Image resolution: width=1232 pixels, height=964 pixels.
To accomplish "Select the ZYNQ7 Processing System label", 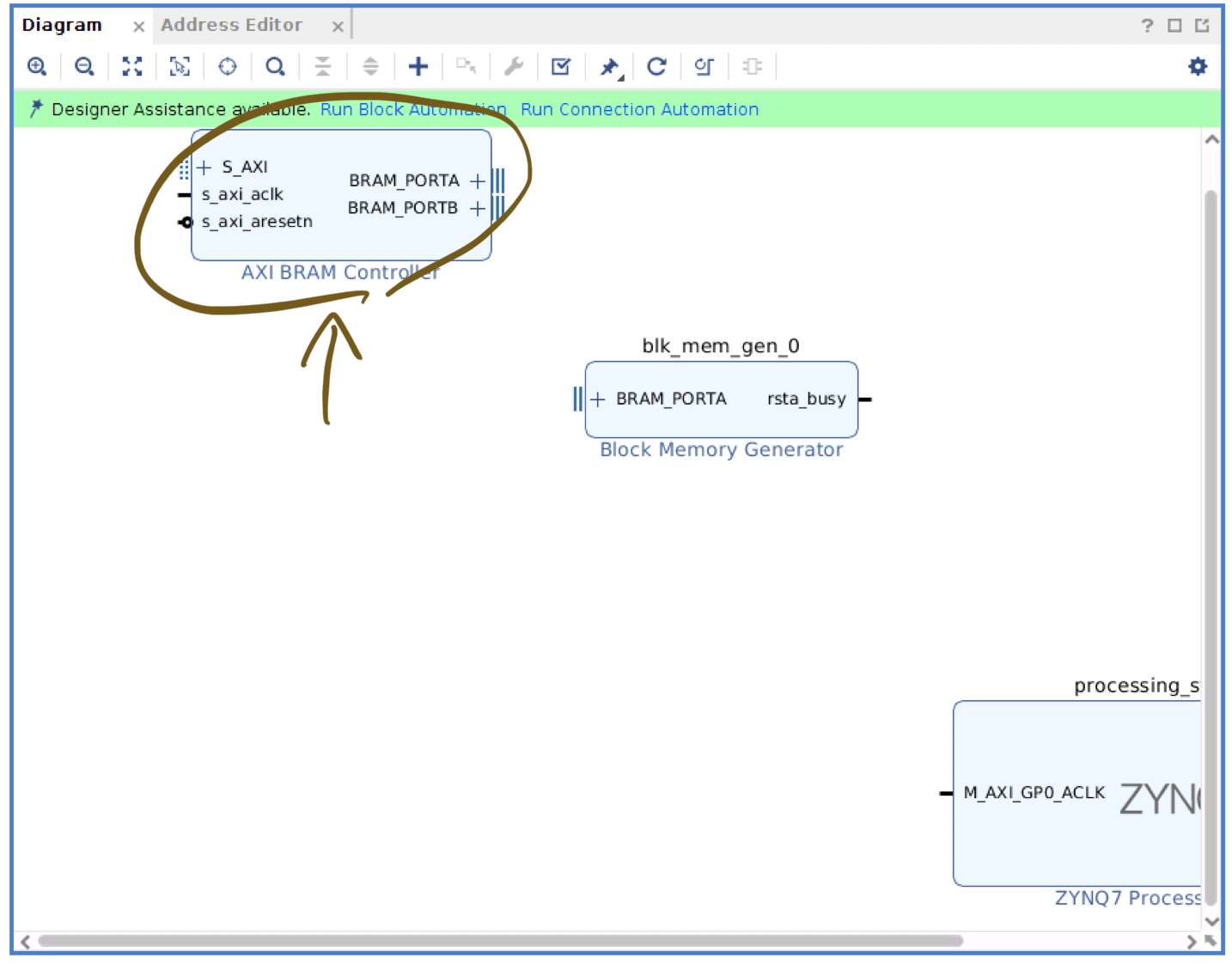I will [1128, 898].
